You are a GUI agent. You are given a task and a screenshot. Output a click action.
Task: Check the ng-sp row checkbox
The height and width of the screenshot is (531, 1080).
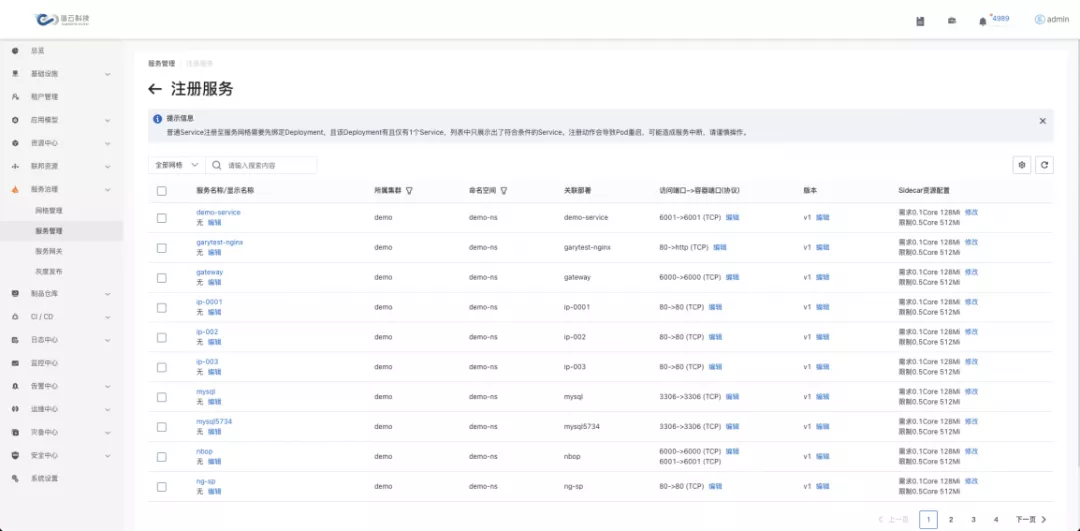[162, 486]
